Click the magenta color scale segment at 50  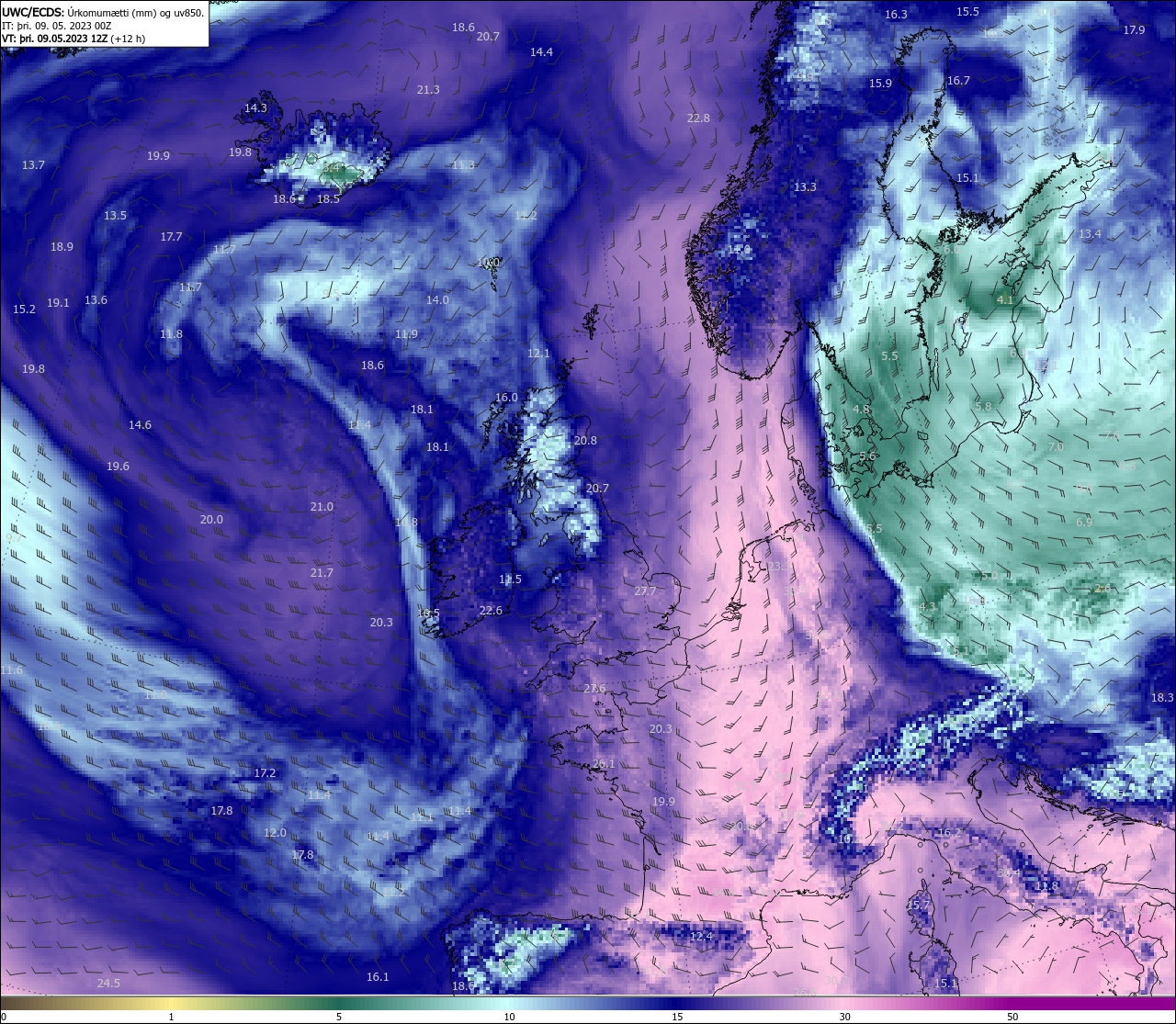pos(1012,1003)
